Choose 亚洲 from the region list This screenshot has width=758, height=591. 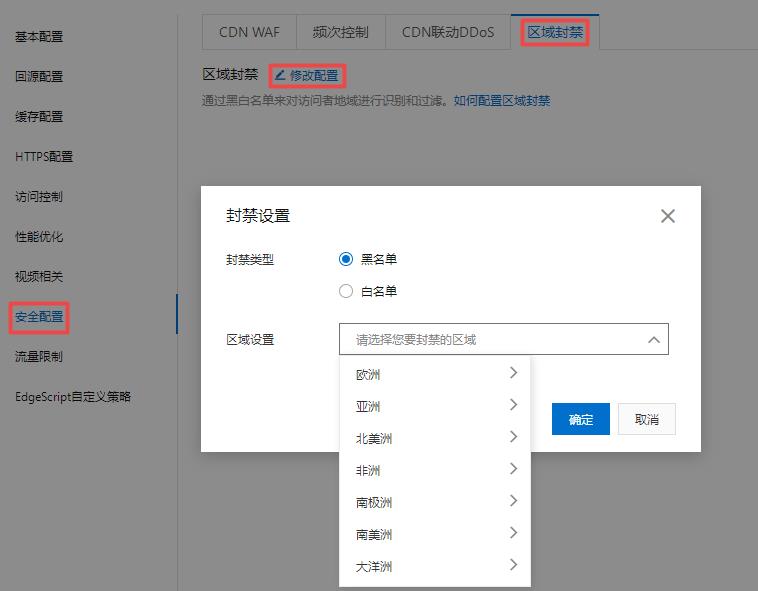click(435, 406)
